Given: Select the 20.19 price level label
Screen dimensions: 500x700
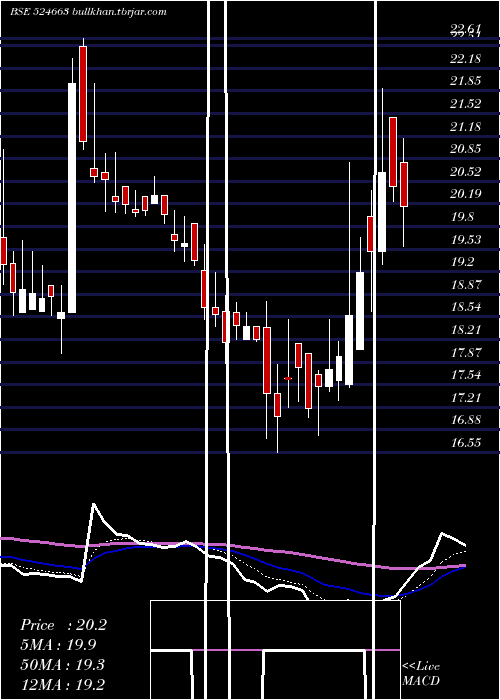Looking at the screenshot, I should [x=466, y=194].
